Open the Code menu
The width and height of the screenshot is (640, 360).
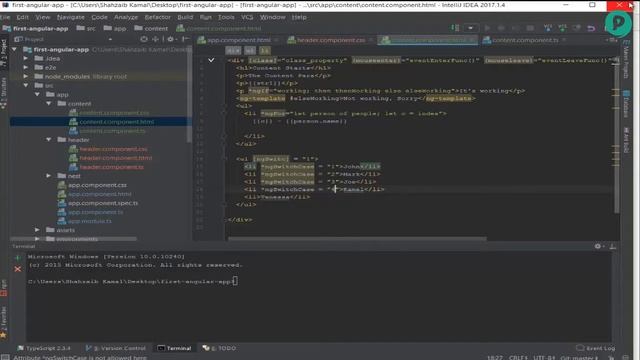point(99,17)
